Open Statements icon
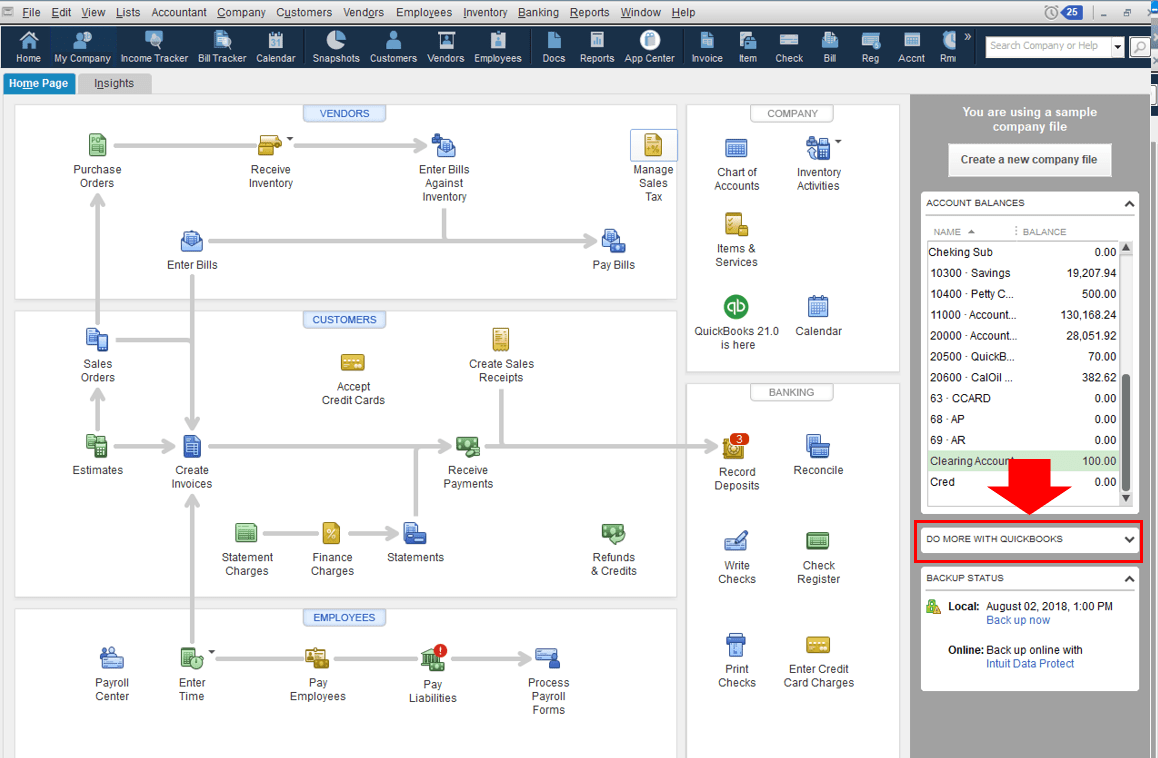This screenshot has height=758, width=1158. click(x=415, y=533)
